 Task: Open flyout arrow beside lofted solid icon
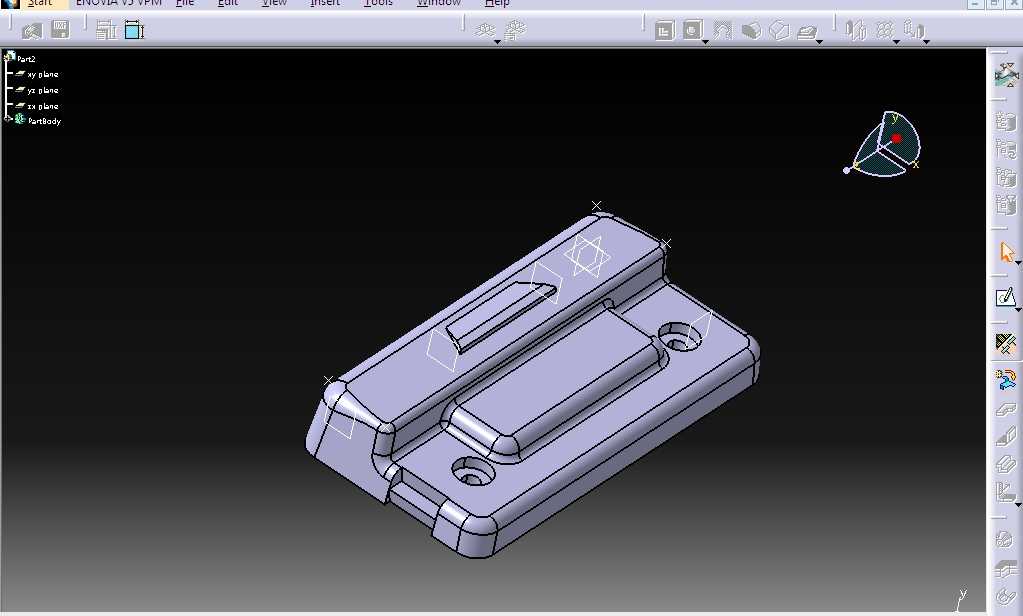click(x=819, y=42)
